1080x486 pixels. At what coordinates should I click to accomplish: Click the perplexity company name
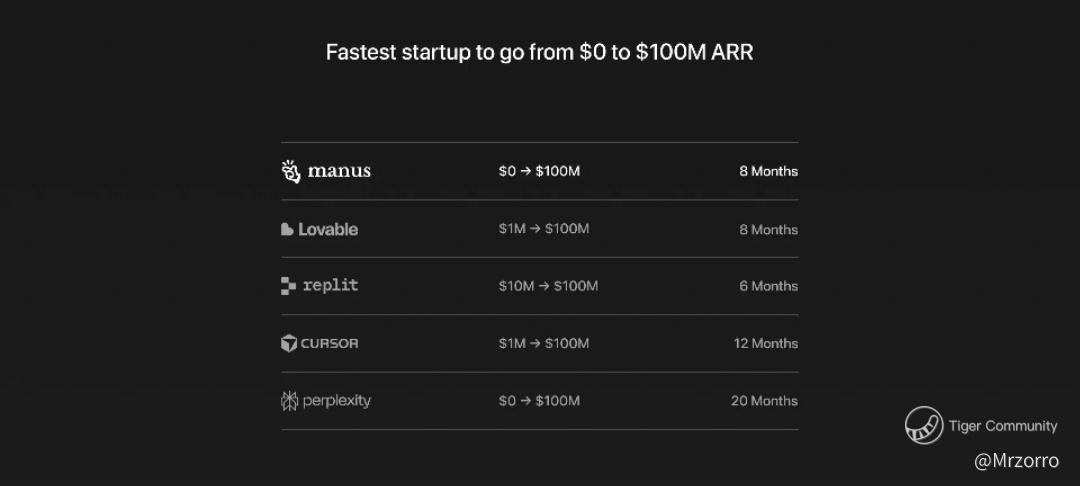336,401
